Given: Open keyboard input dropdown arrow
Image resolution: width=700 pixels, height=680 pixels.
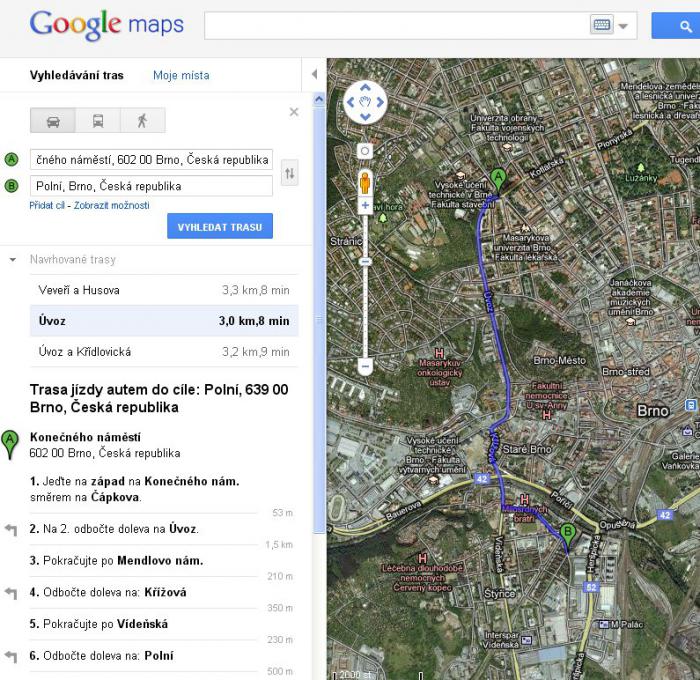Looking at the screenshot, I should [x=624, y=27].
